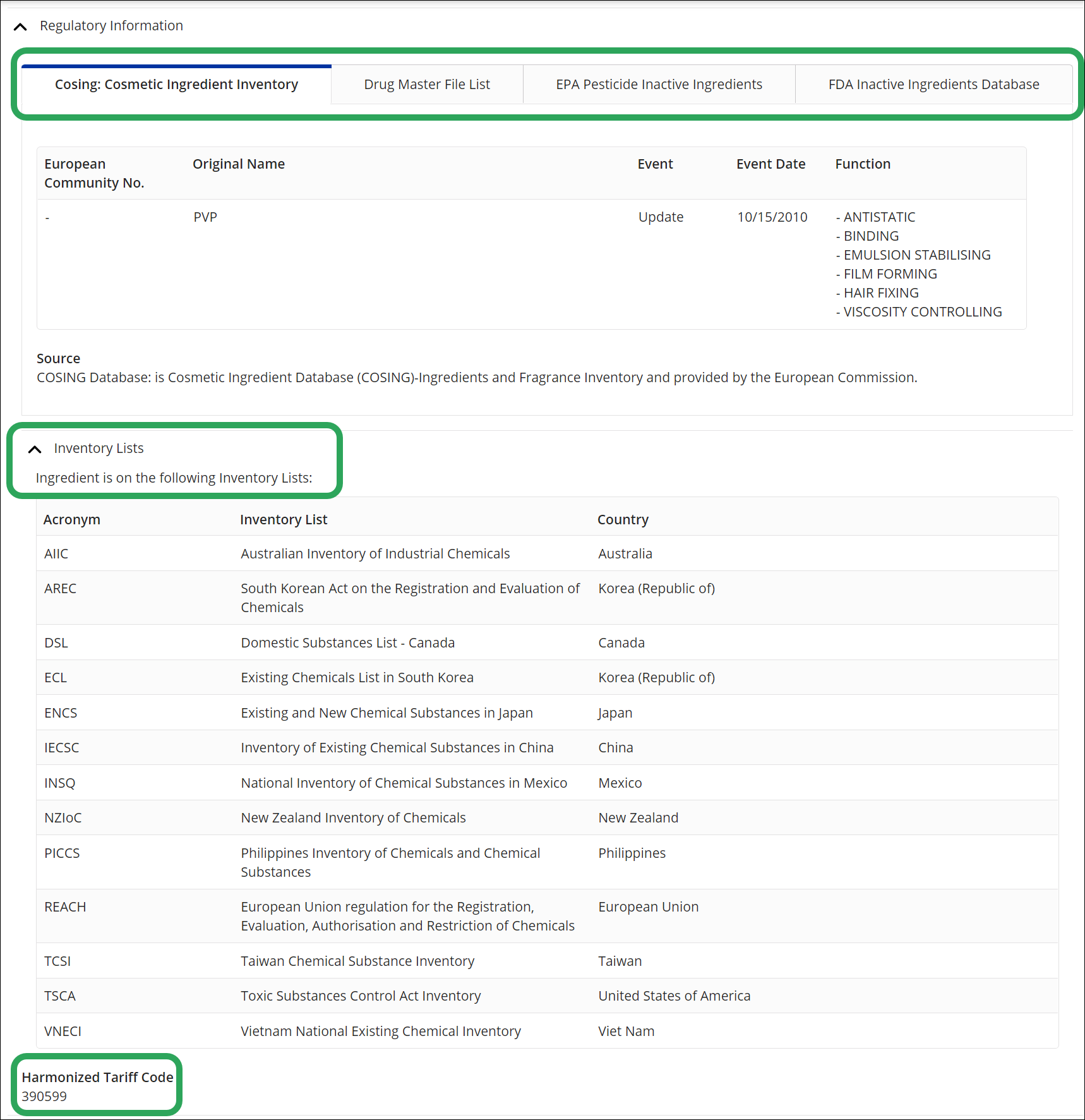Collapse the Inventory Lists section chevron
1085x1120 pixels.
tap(35, 449)
